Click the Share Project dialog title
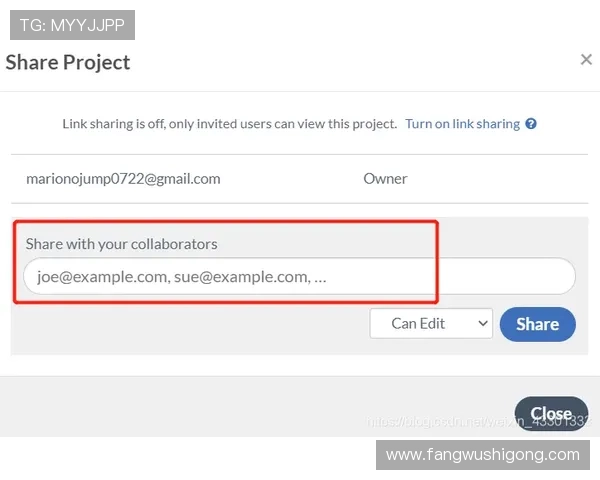 tap(68, 62)
